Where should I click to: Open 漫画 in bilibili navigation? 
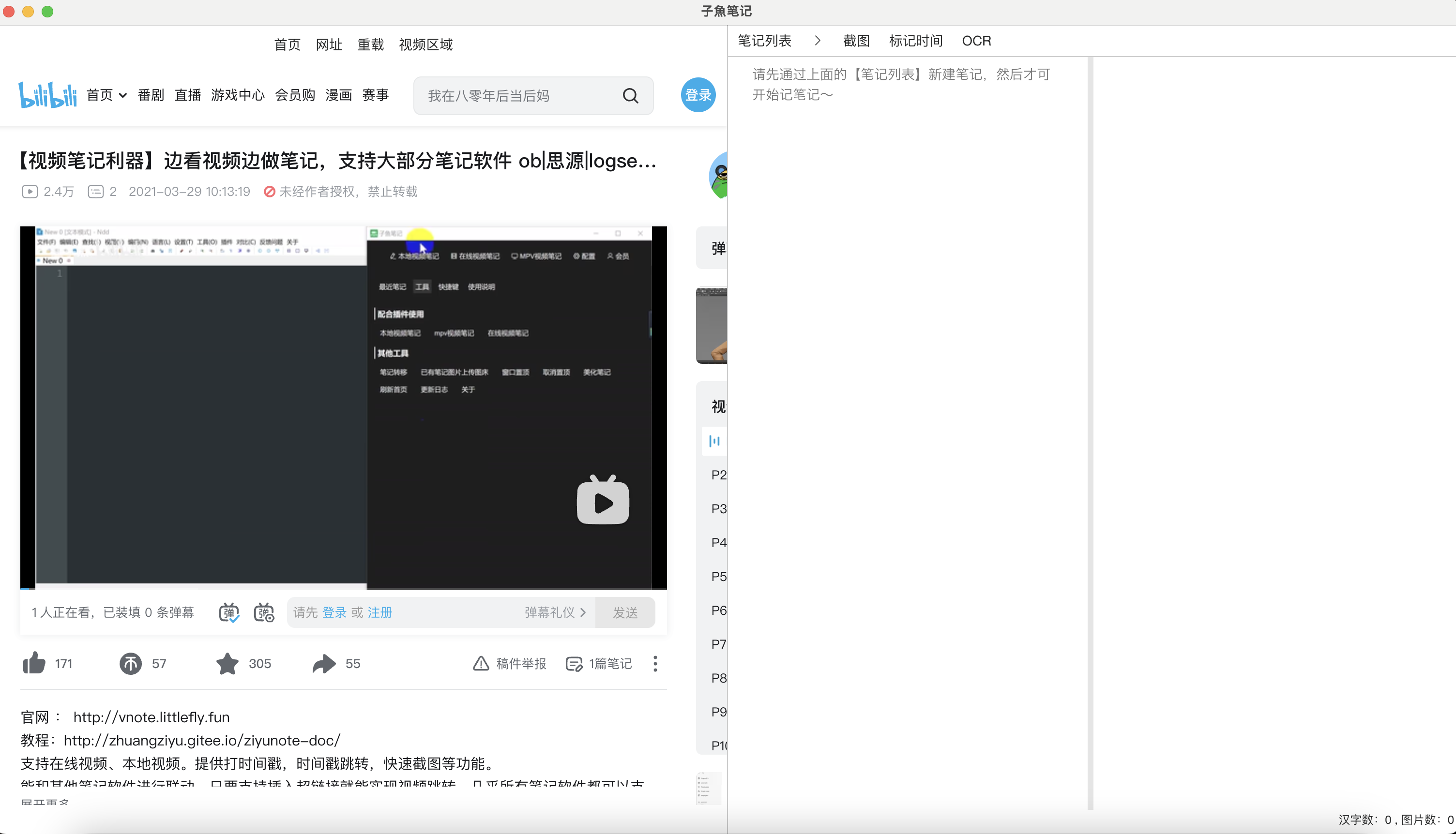(x=339, y=95)
